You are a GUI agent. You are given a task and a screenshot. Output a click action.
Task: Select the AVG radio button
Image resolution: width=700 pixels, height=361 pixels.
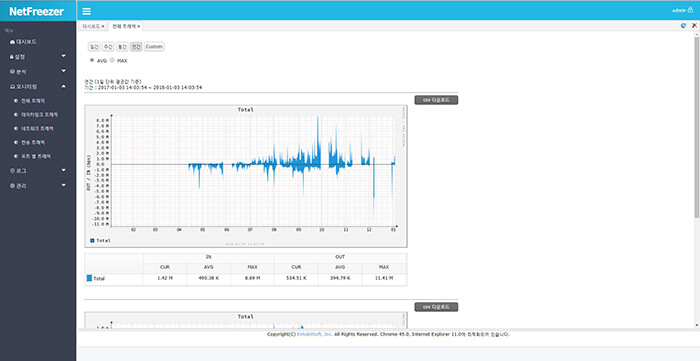tap(92, 60)
